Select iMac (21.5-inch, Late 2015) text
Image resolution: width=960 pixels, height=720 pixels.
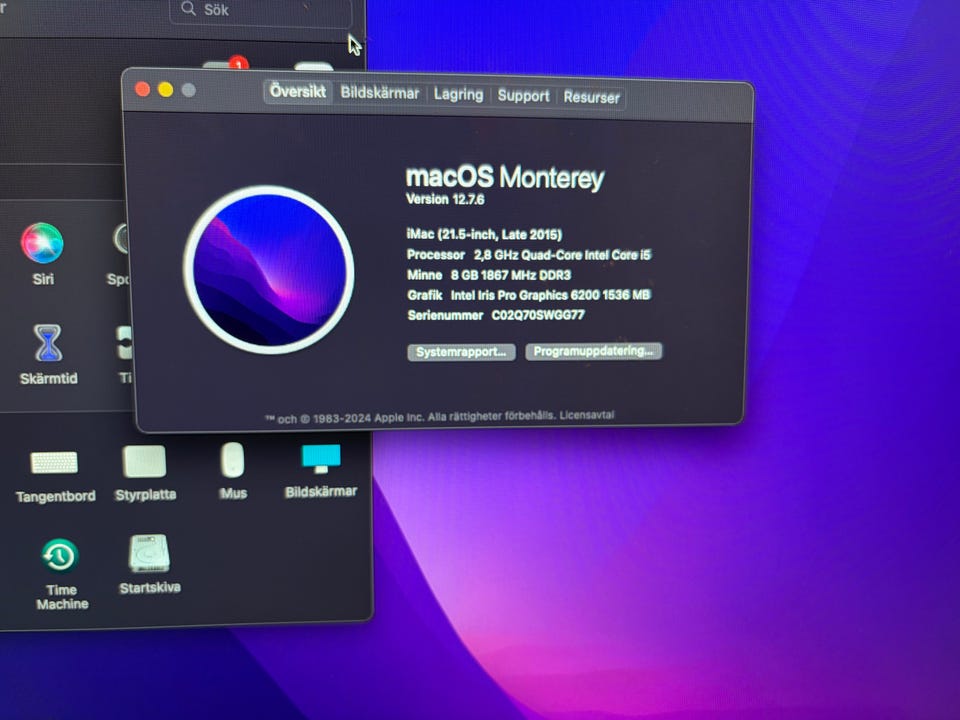coord(484,234)
